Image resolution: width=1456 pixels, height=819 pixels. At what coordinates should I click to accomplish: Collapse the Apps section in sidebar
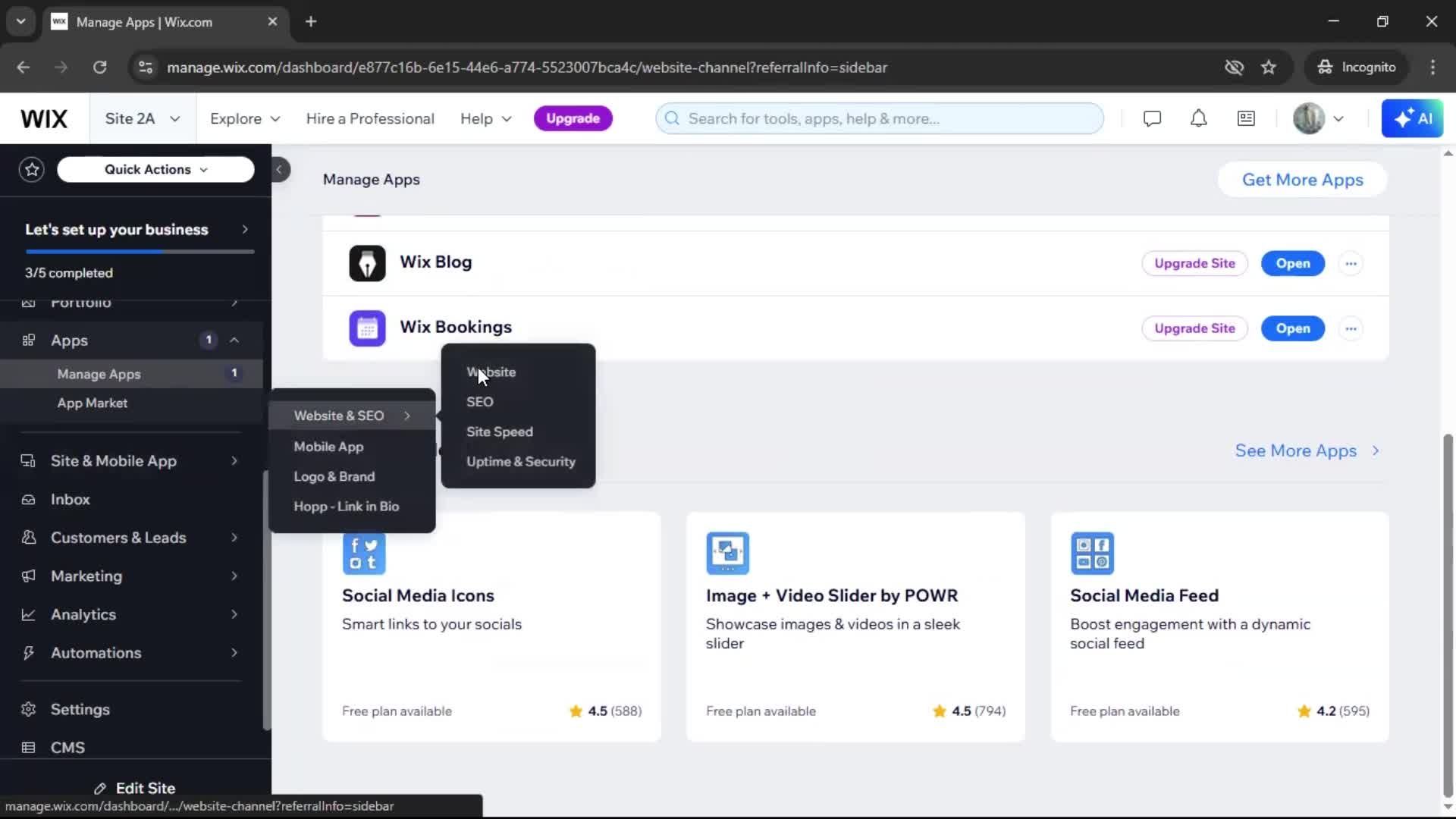tap(234, 340)
